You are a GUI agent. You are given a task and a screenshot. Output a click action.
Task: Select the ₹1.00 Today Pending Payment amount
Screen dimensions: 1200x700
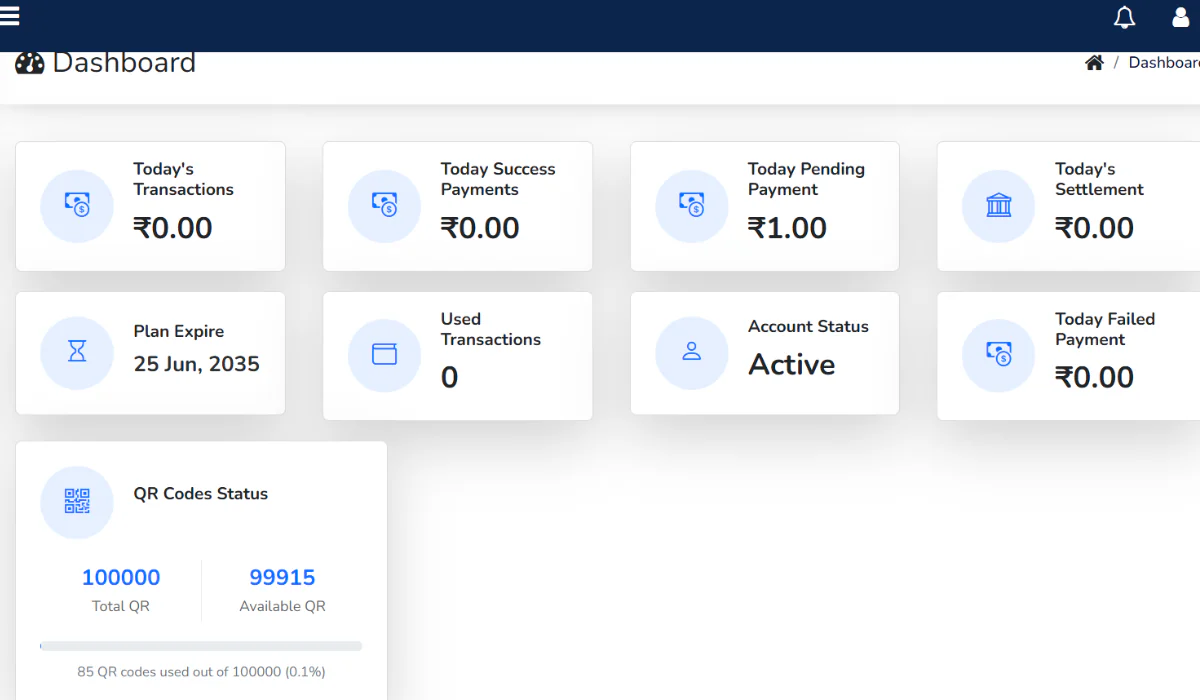(787, 228)
